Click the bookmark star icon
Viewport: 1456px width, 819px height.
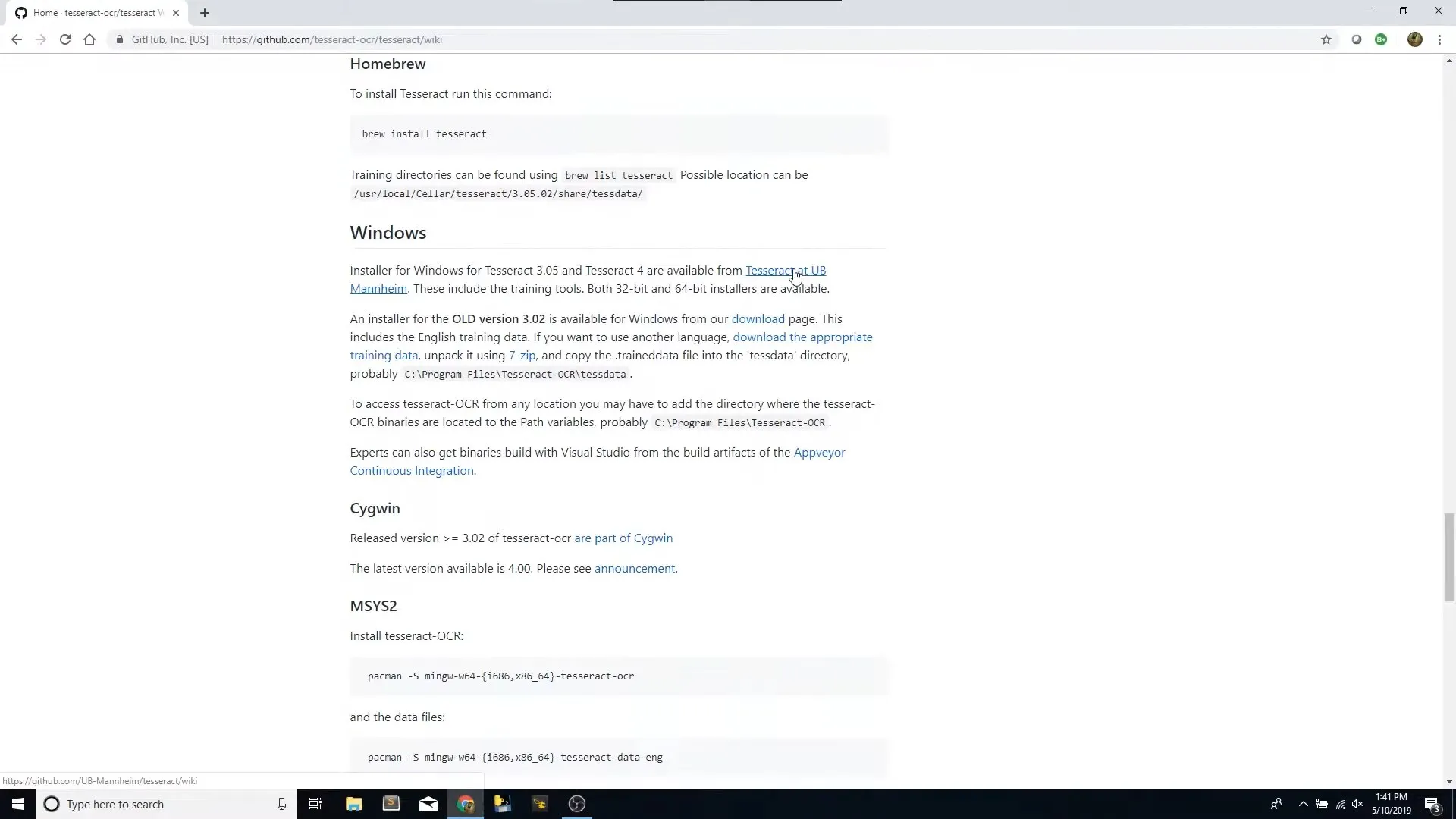pyautogui.click(x=1326, y=39)
